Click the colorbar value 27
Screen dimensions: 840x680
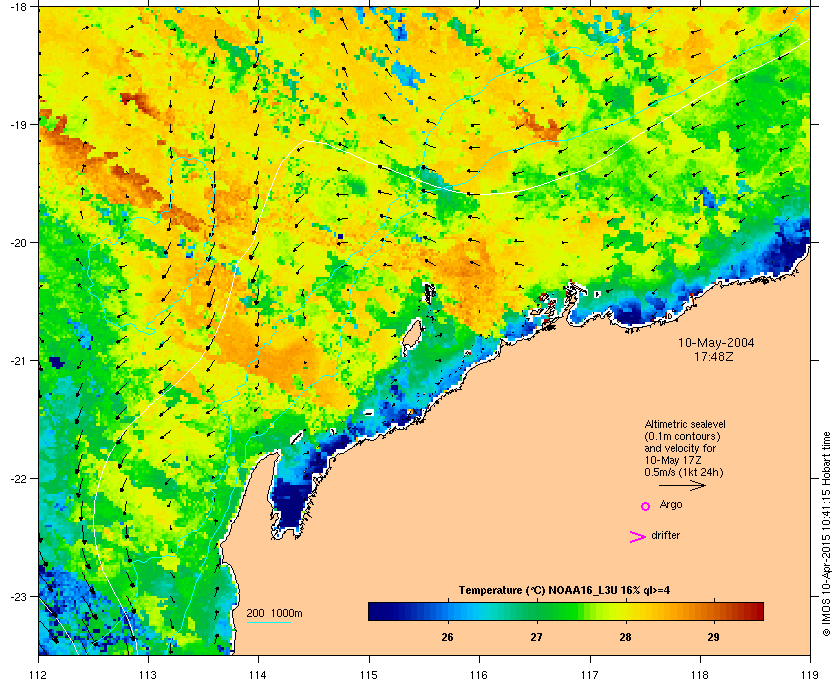click(x=536, y=637)
